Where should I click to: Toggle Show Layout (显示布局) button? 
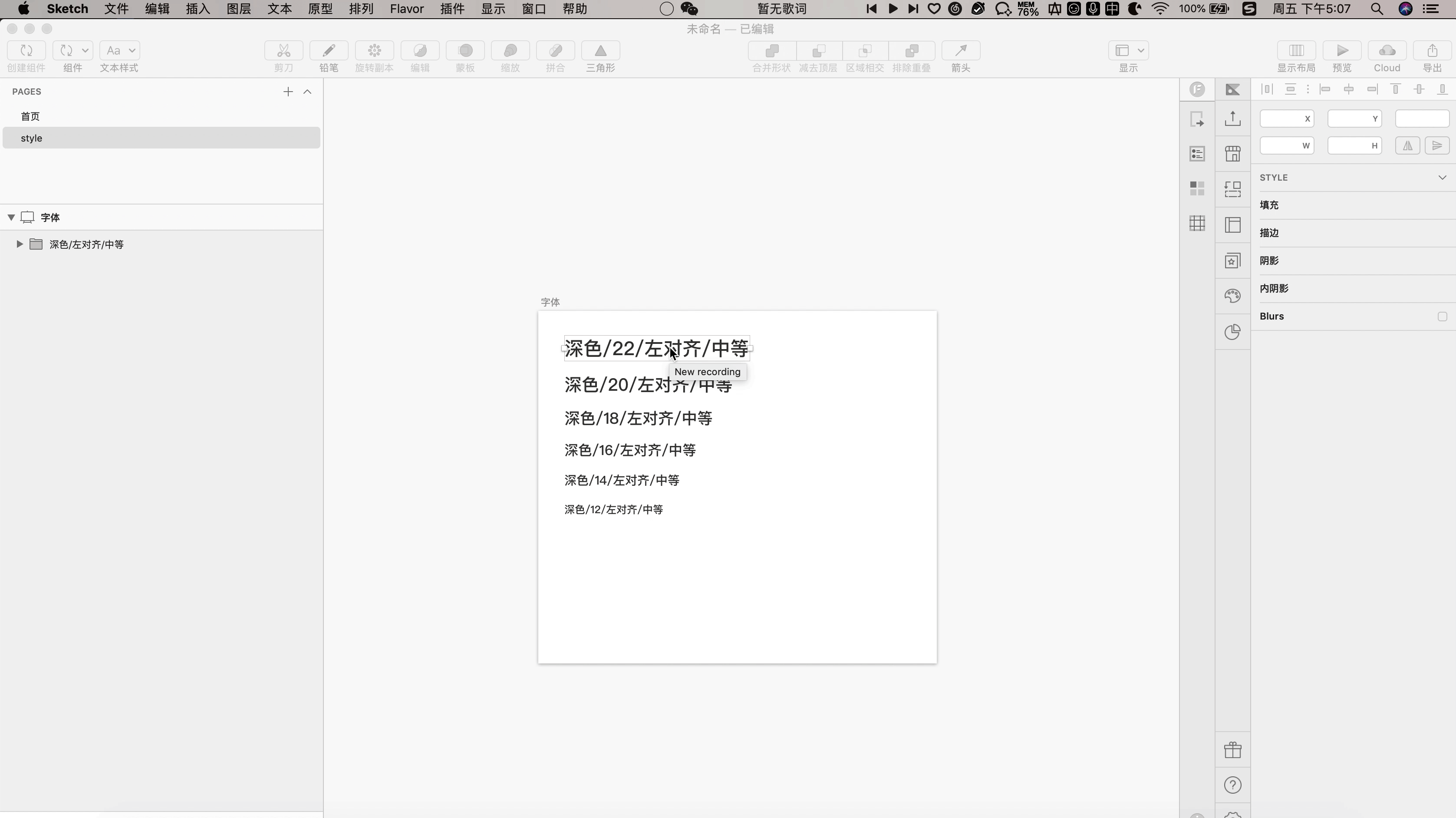tap(1296, 51)
